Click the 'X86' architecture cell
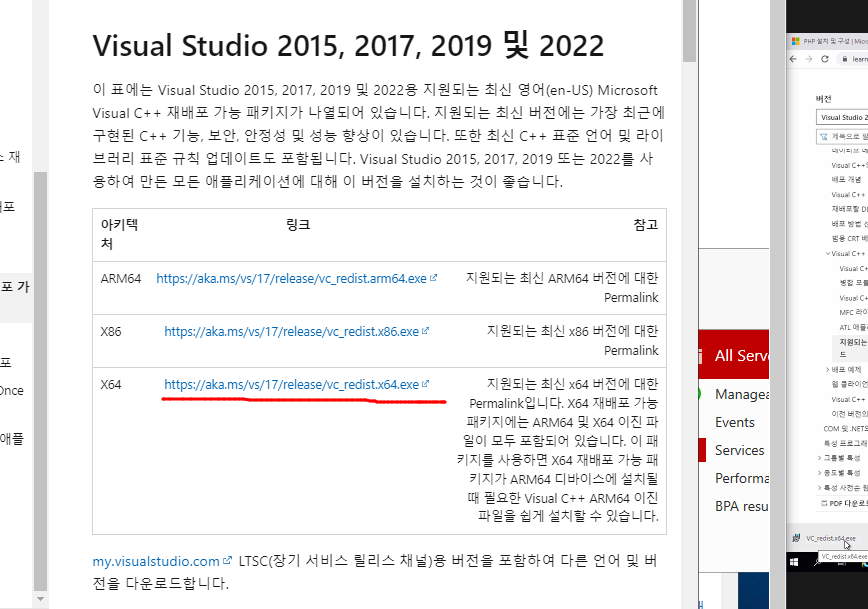Viewport: 868px width, 609px height. coord(111,332)
